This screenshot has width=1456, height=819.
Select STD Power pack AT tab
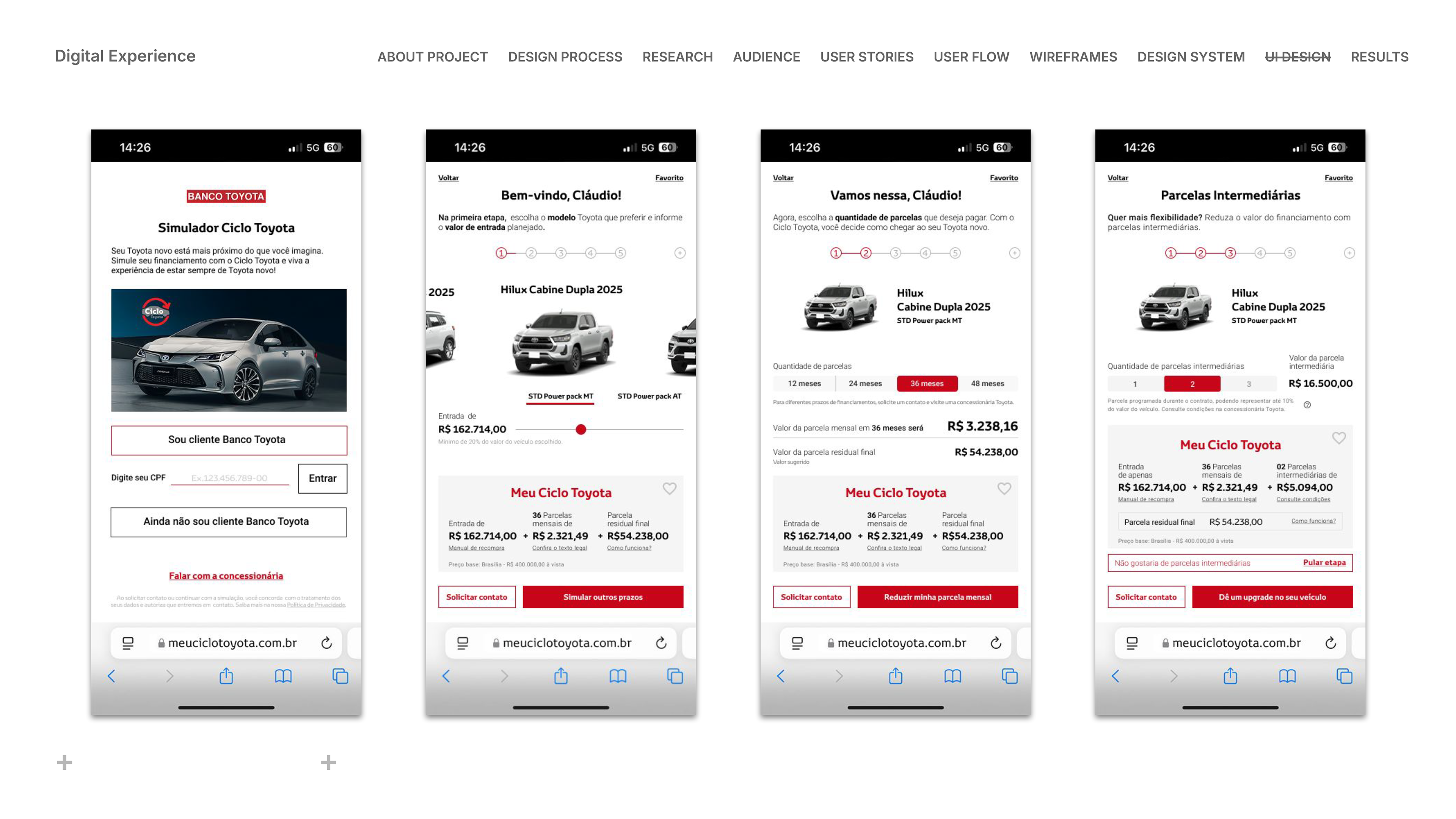[650, 396]
